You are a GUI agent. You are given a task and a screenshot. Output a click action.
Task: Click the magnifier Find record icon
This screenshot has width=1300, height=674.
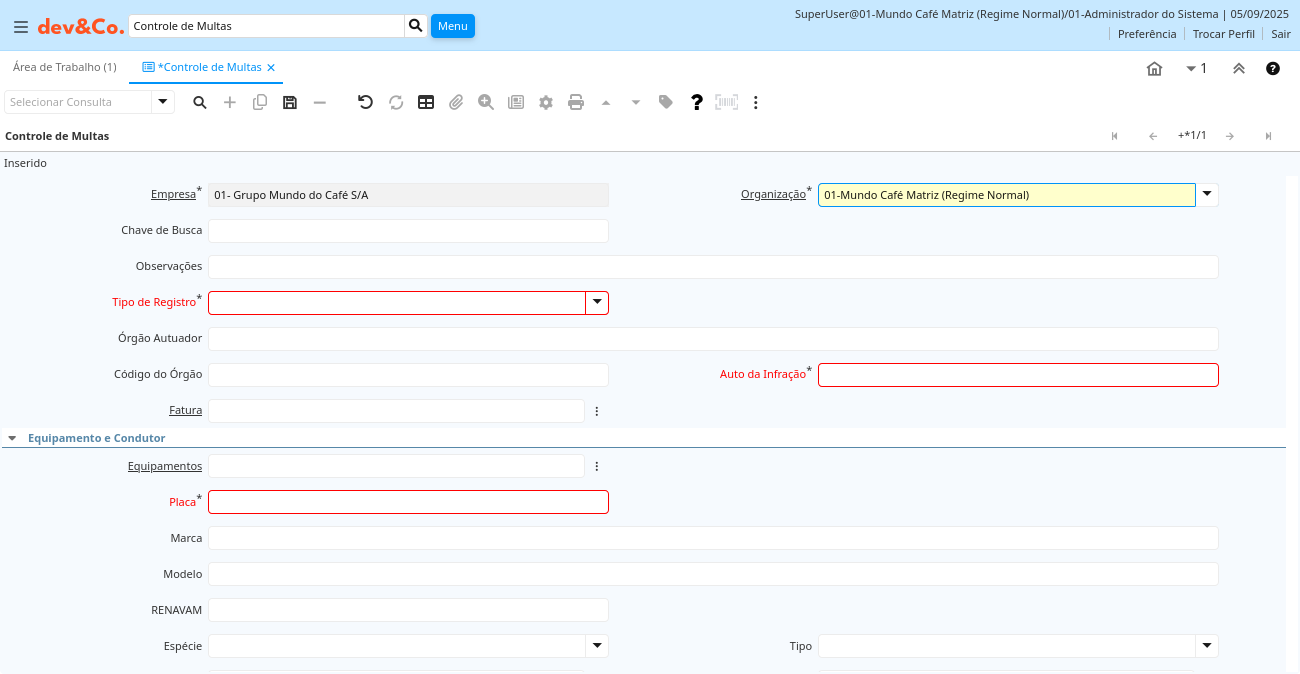200,102
